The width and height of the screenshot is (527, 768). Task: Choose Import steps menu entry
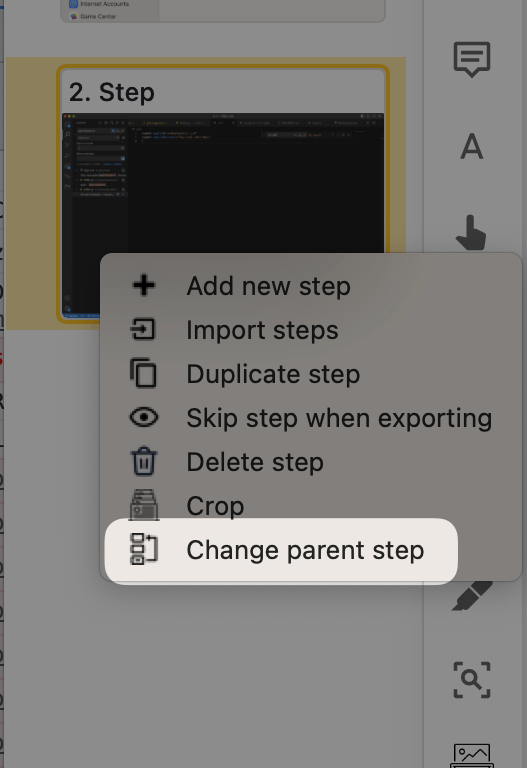(263, 330)
